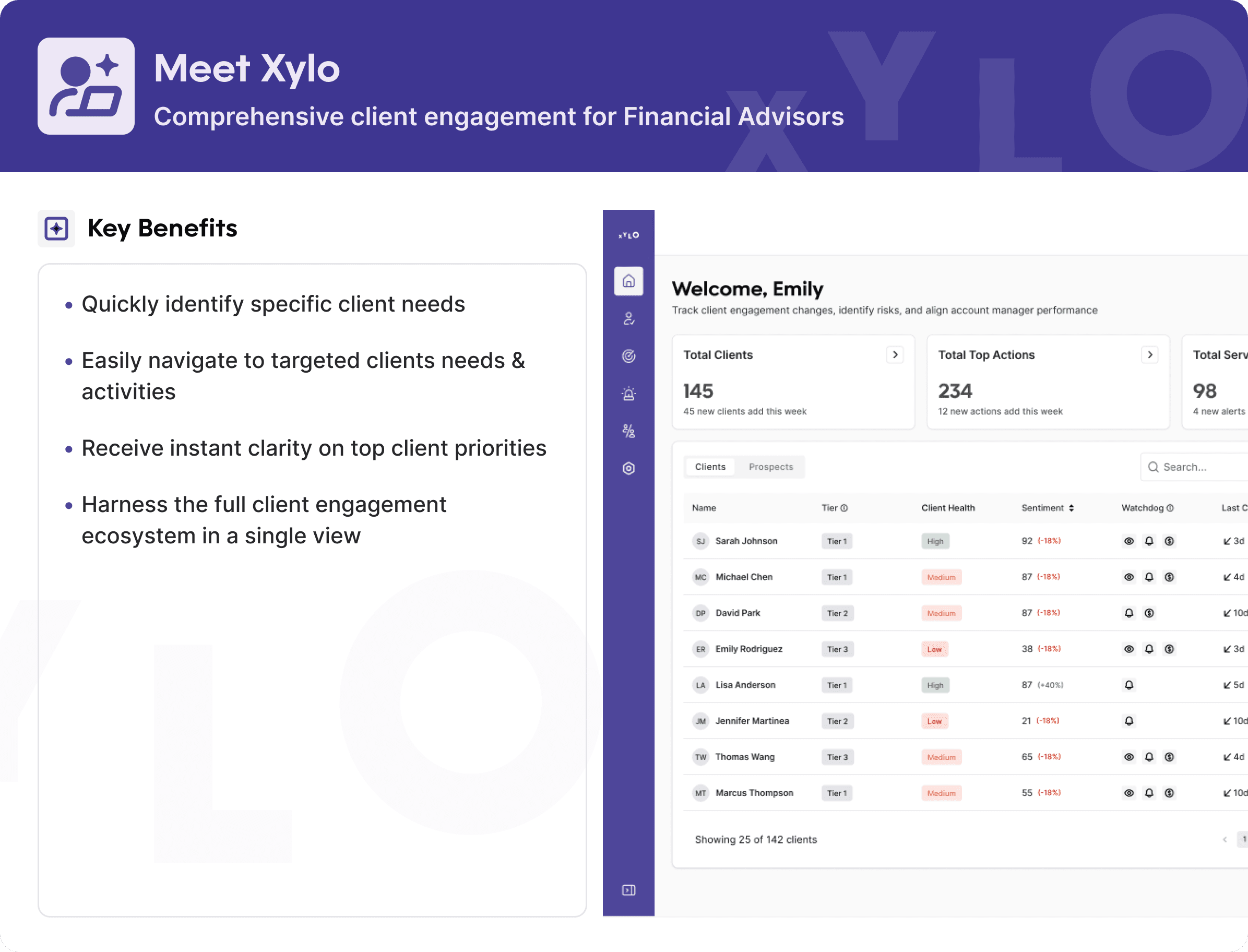Click the percent icon in sidebar
The width and height of the screenshot is (1248, 952).
pyautogui.click(x=628, y=431)
